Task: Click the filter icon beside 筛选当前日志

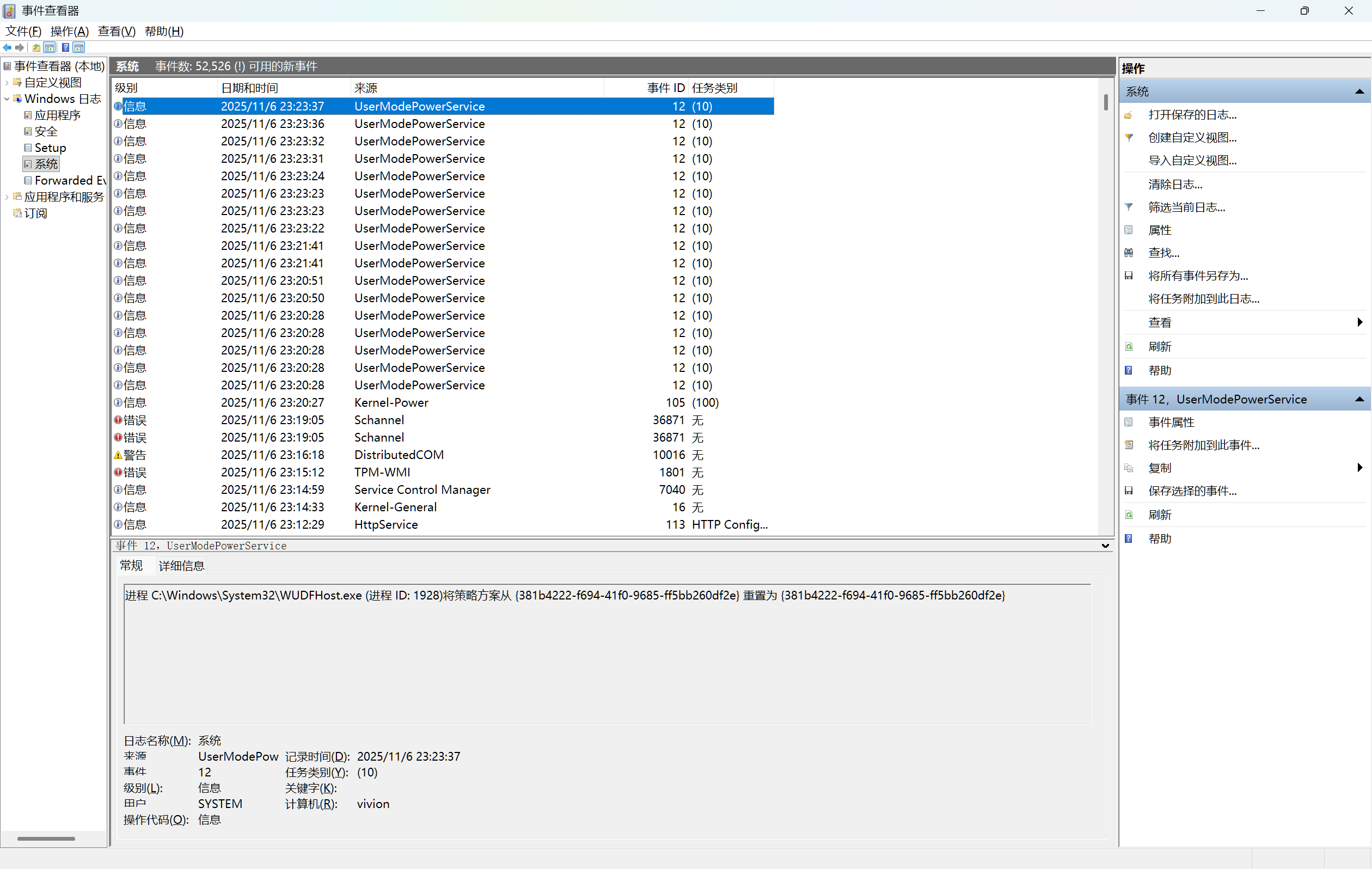Action: (x=1129, y=207)
